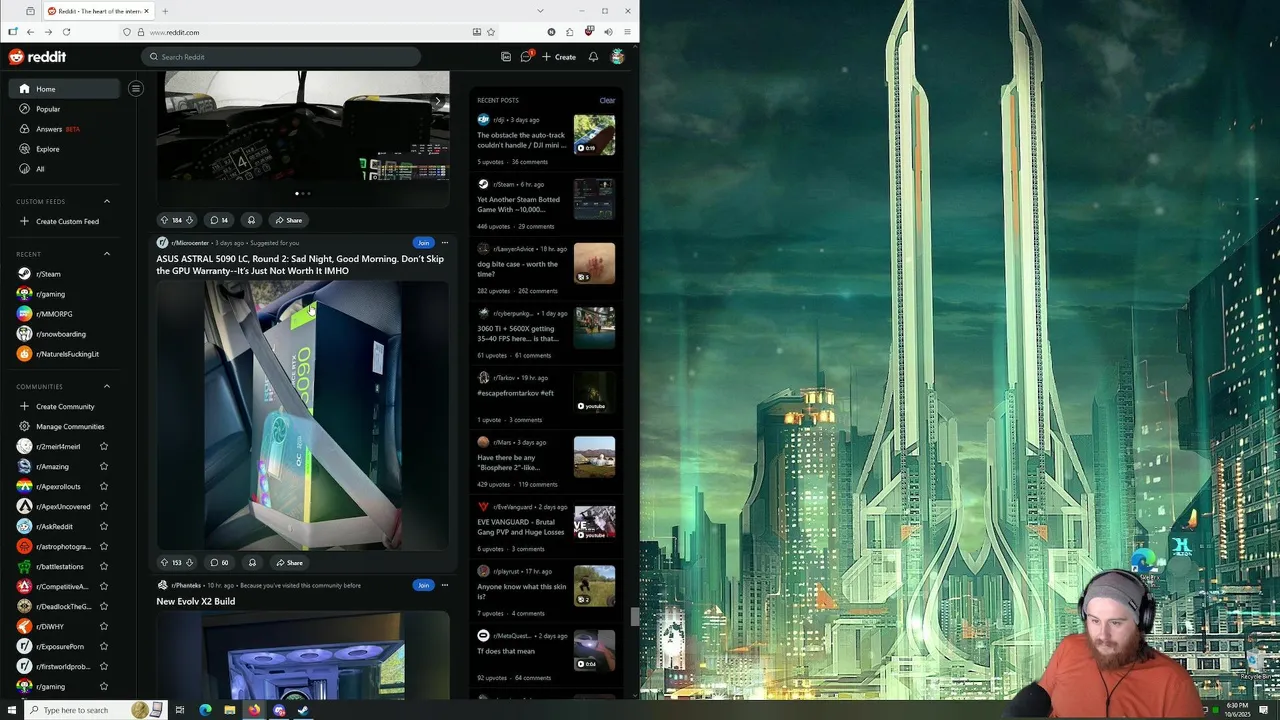
Task: Clear the Recent Posts list
Action: pyautogui.click(x=607, y=100)
